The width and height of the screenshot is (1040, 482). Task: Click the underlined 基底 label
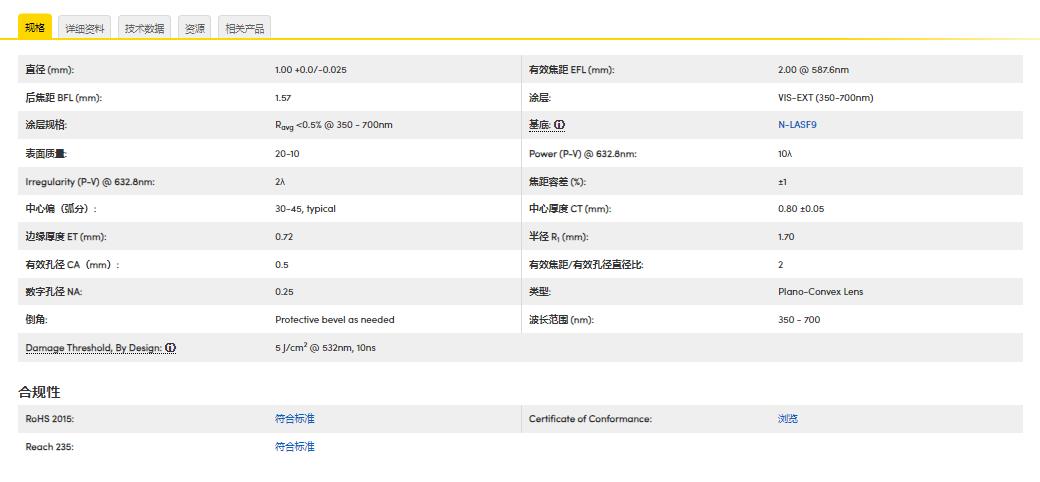[540, 125]
